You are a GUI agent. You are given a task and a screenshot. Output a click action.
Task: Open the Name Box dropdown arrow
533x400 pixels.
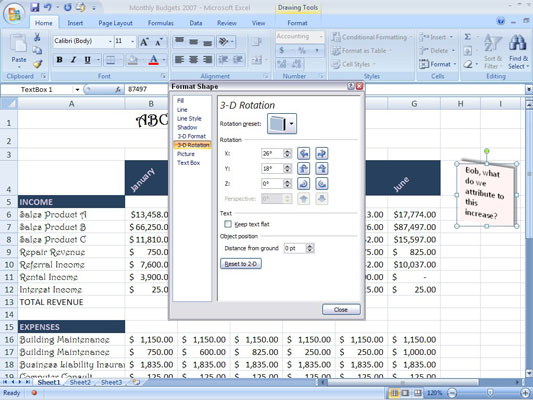77,89
